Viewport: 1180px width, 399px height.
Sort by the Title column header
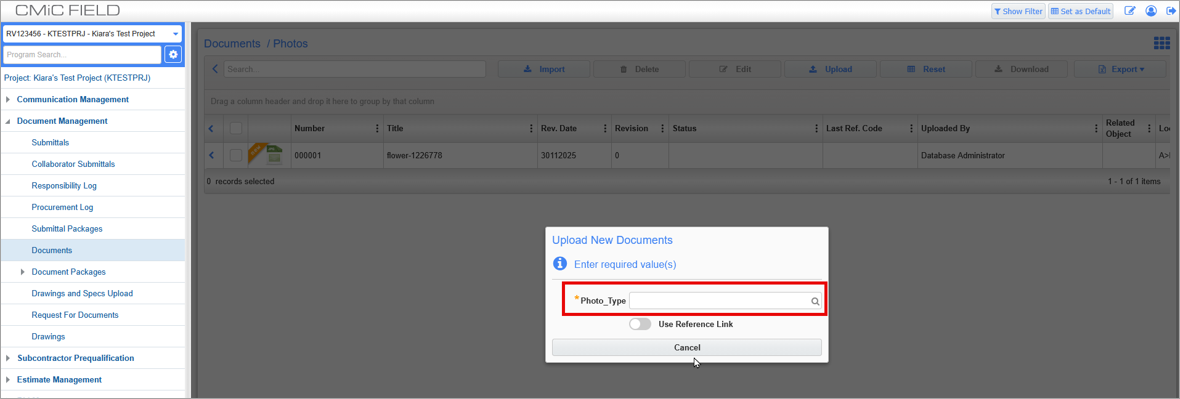395,129
